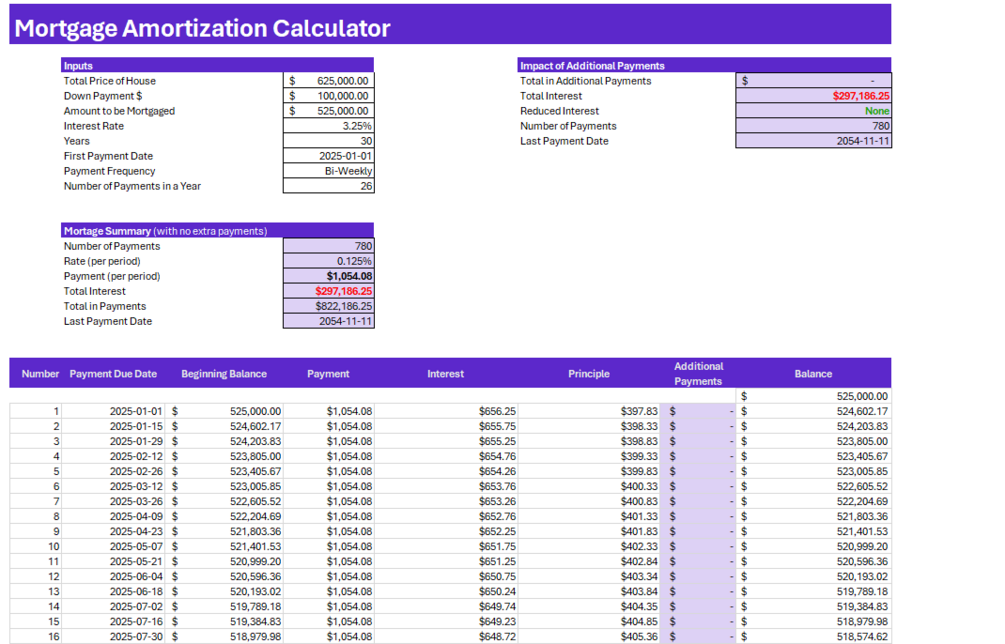Click the interest amount $656.25

[x=446, y=411]
